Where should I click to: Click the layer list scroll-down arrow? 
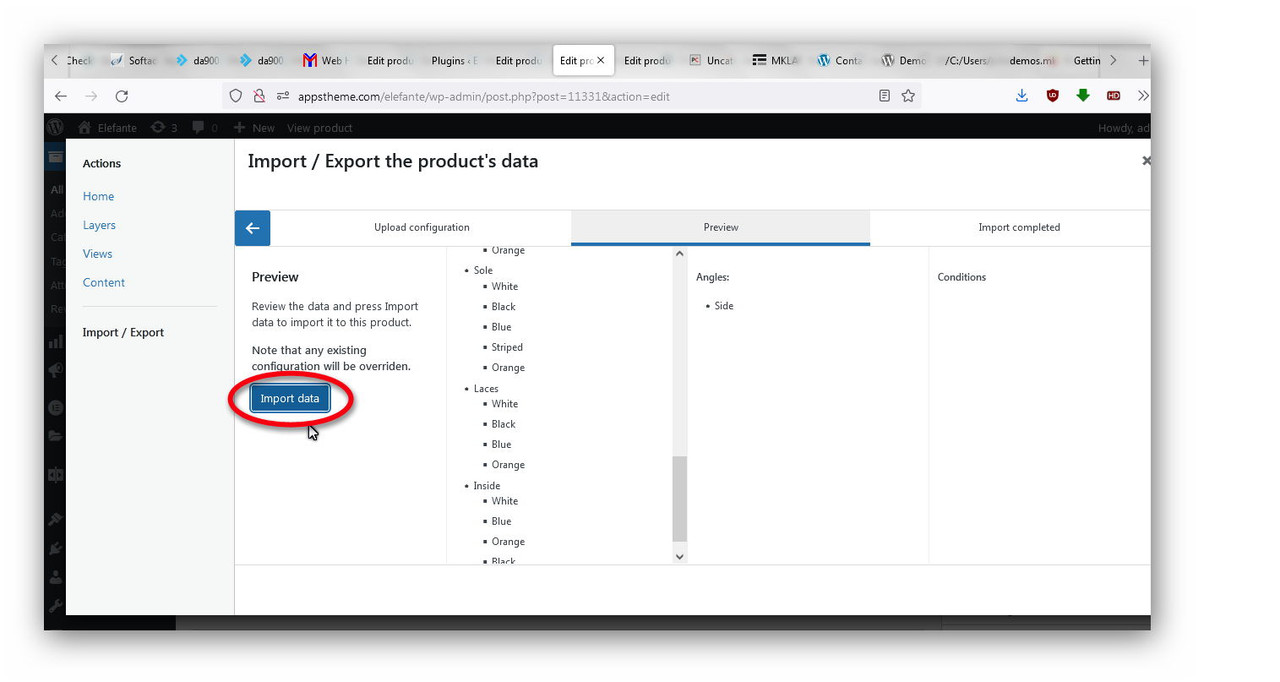click(x=679, y=556)
